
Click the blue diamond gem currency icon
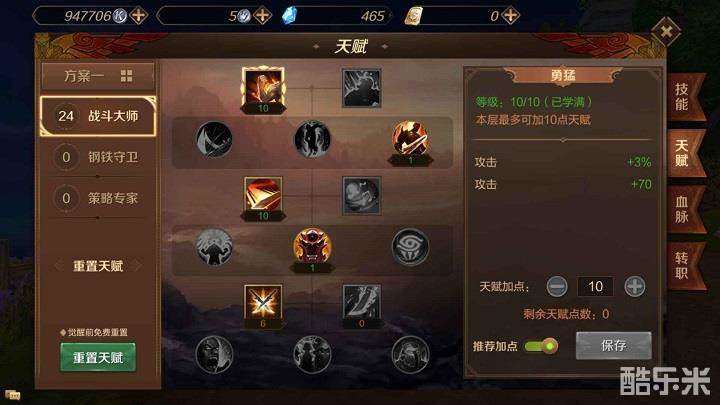coord(289,15)
